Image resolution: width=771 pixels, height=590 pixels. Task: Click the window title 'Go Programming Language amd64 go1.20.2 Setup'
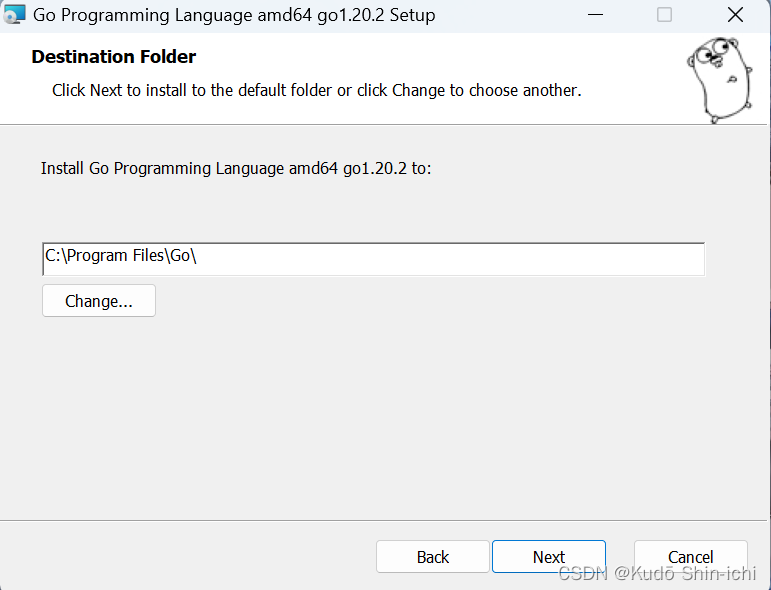234,15
